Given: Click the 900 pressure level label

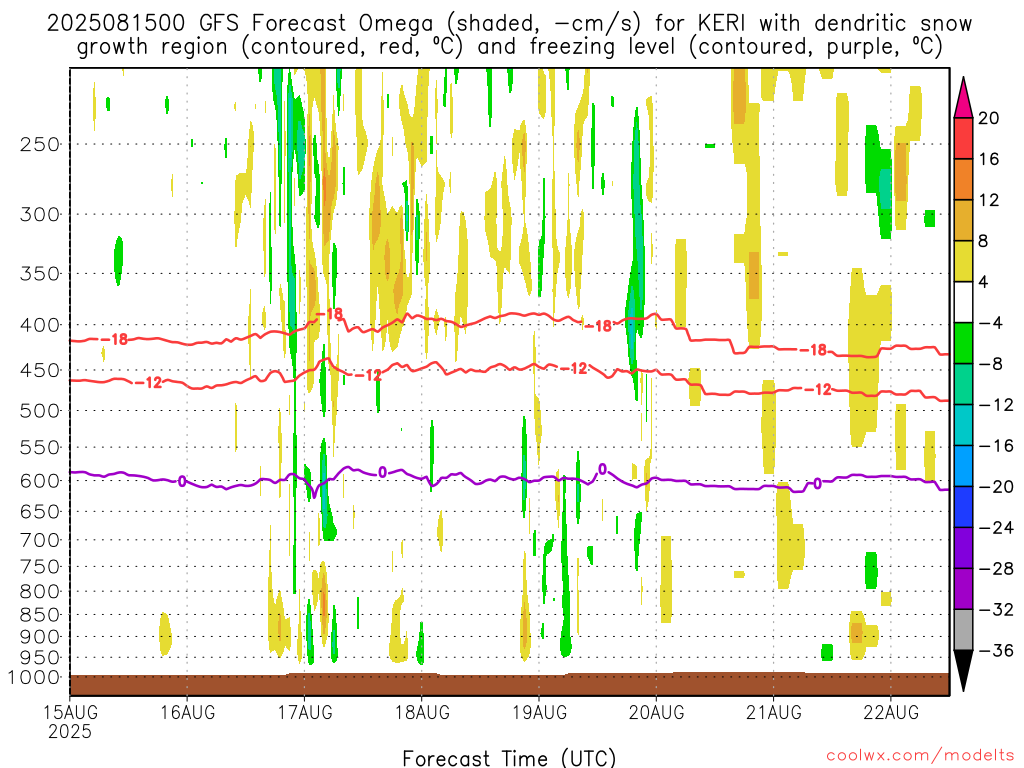Looking at the screenshot, I should click(x=40, y=637).
